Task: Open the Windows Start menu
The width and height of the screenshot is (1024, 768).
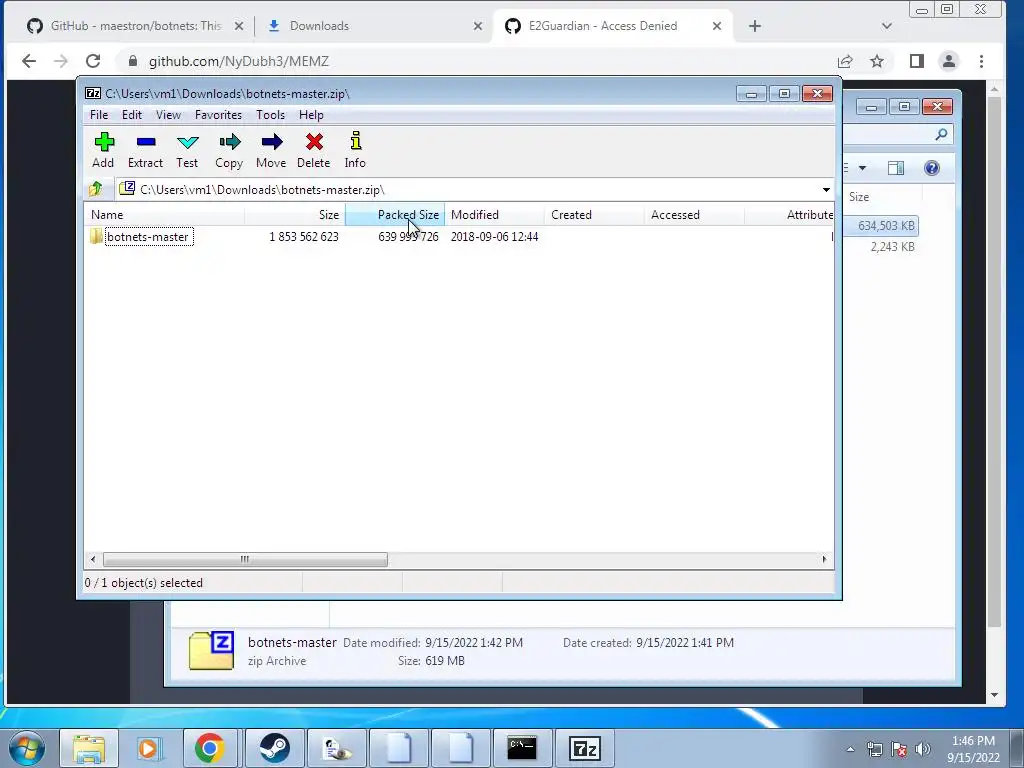Action: pos(27,748)
